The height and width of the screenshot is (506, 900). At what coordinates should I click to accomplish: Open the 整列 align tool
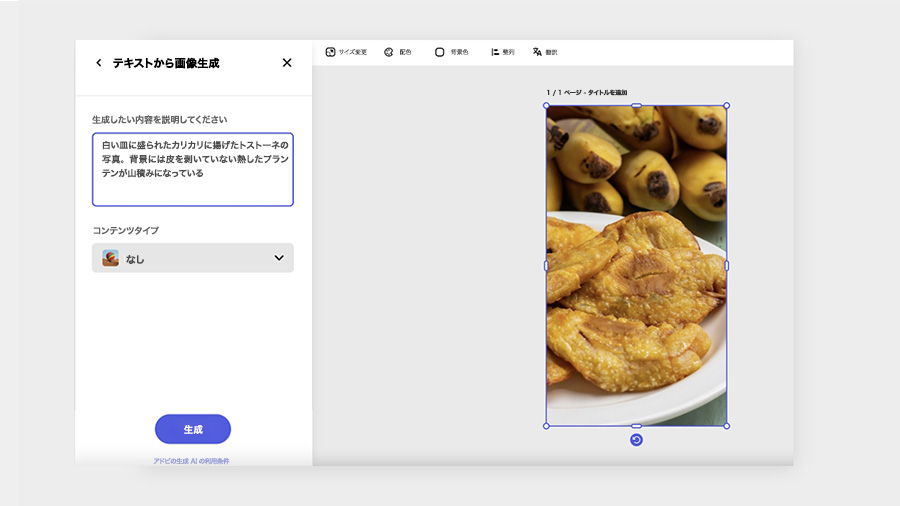[503, 52]
